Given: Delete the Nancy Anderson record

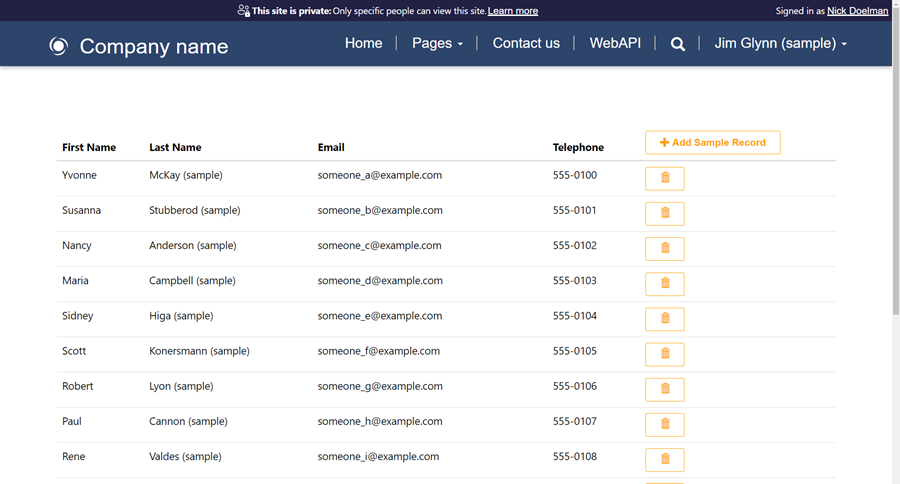Looking at the screenshot, I should click(665, 249).
